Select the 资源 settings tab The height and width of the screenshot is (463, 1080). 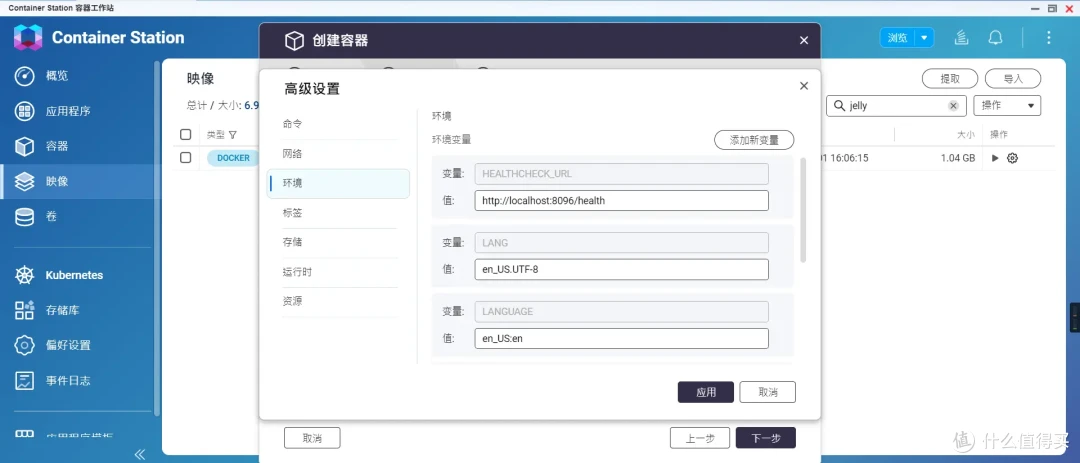[x=339, y=301]
